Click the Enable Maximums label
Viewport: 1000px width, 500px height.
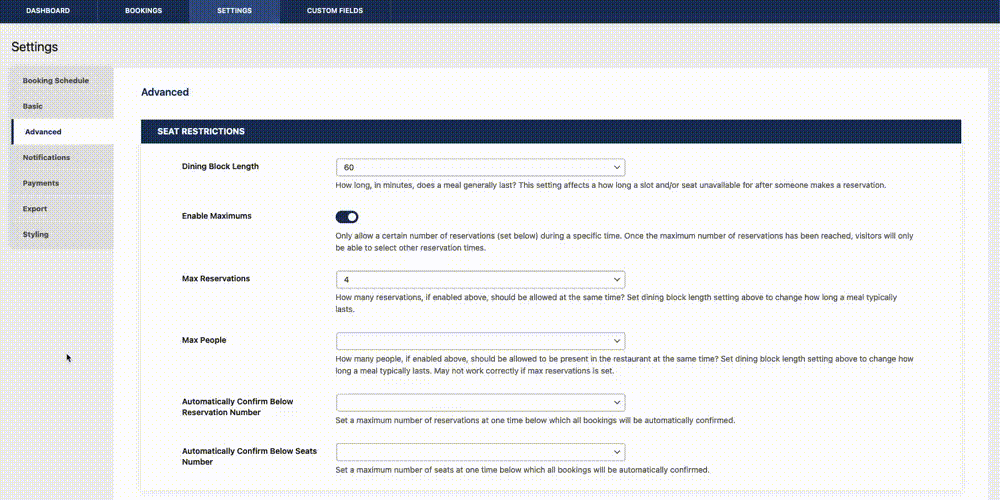[217, 216]
